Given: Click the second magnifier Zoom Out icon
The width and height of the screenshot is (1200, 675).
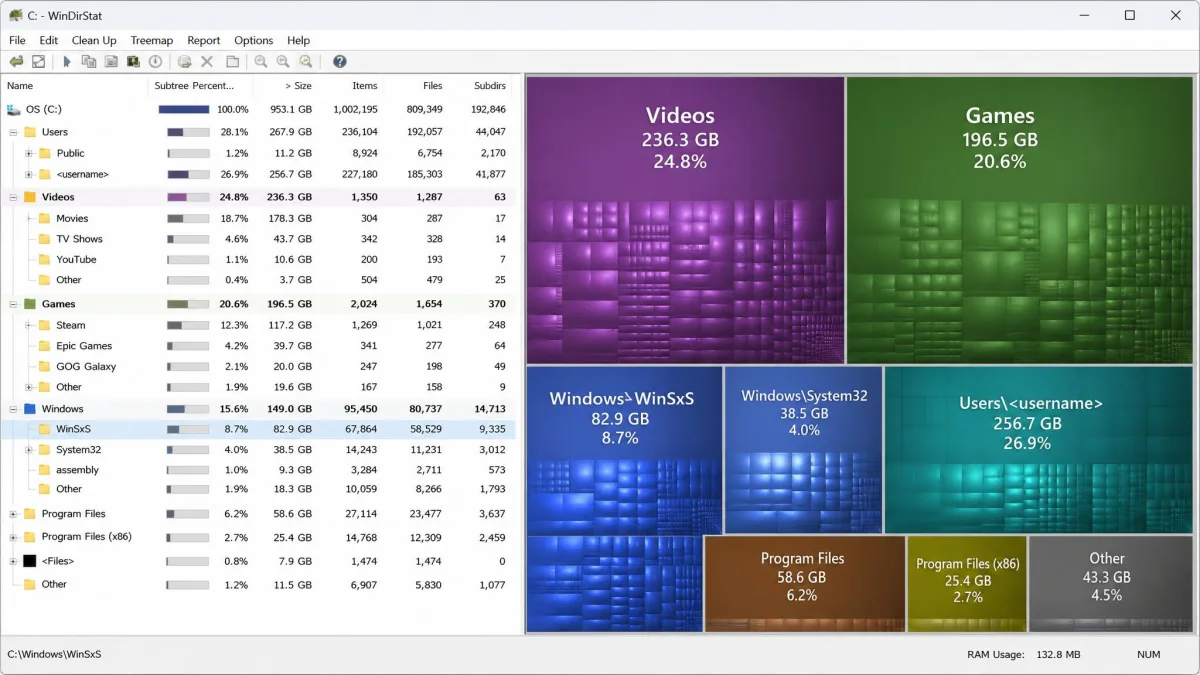Looking at the screenshot, I should (x=283, y=62).
